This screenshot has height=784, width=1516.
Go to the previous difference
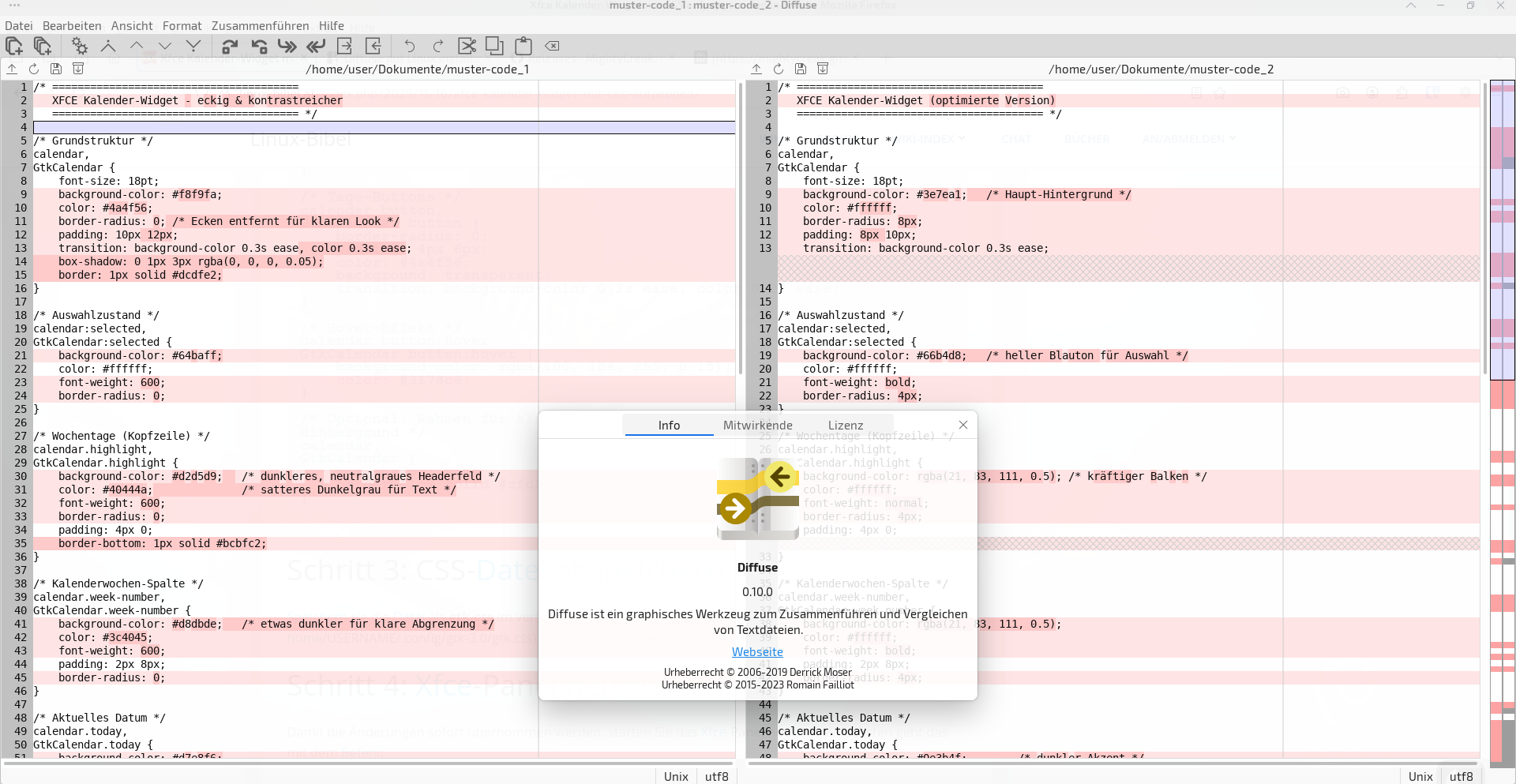pyautogui.click(x=137, y=46)
